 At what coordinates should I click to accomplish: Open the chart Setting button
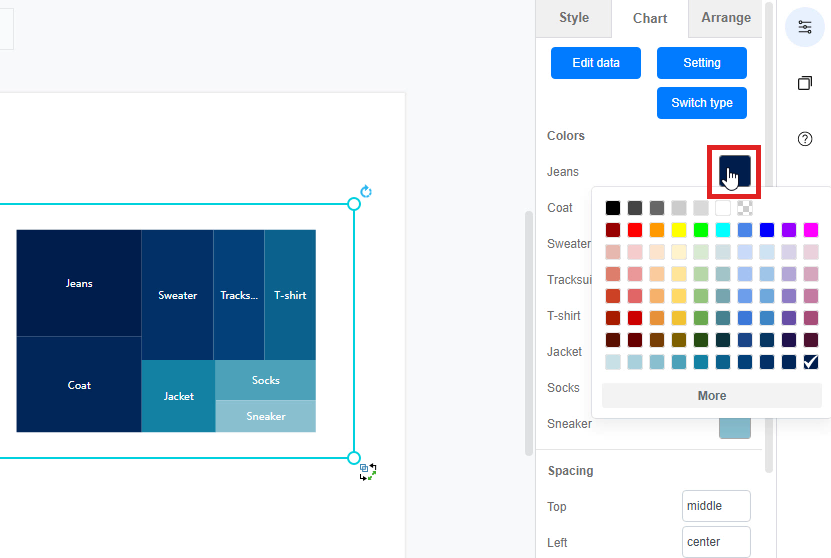pyautogui.click(x=702, y=63)
